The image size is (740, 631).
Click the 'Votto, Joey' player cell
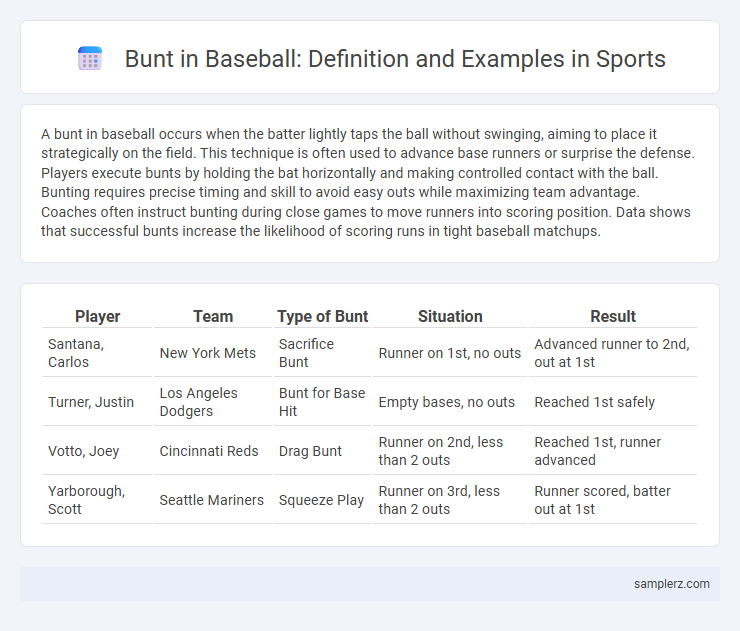pos(98,451)
